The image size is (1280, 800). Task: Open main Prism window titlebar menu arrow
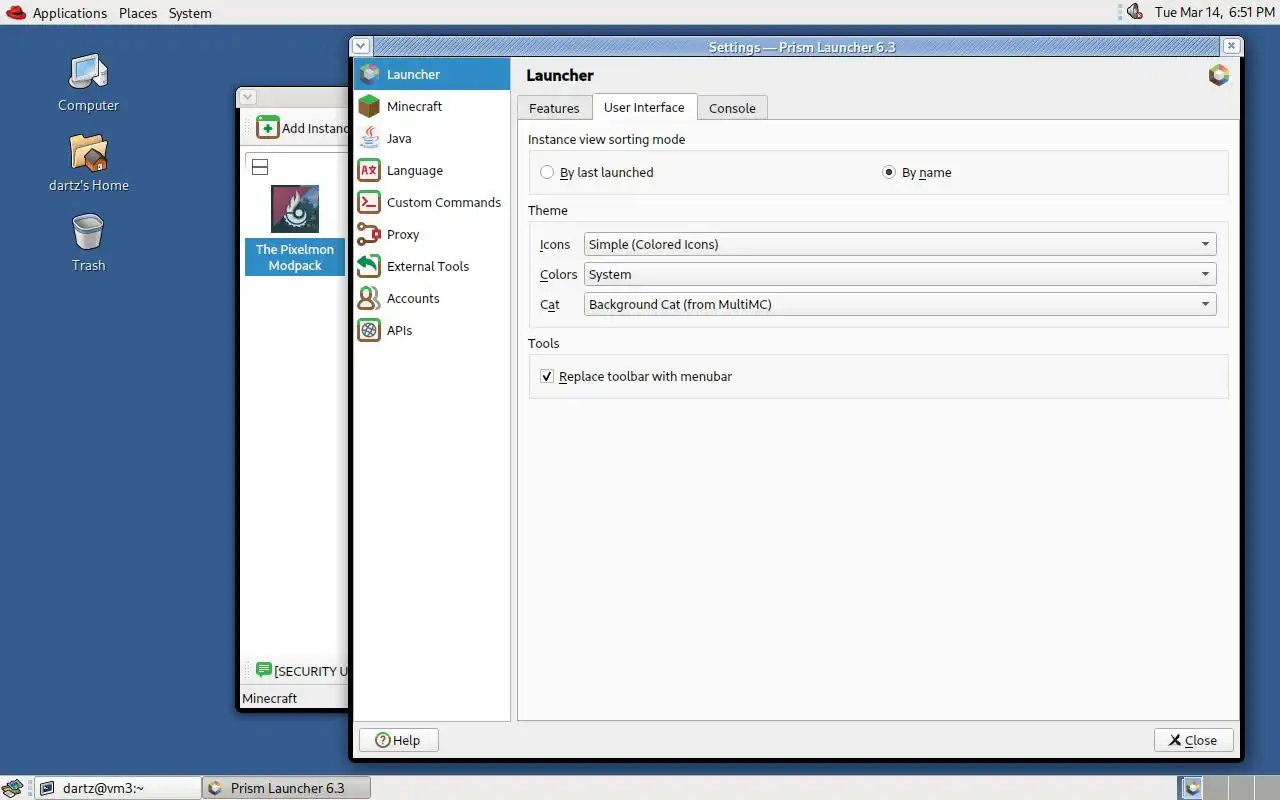[x=248, y=97]
